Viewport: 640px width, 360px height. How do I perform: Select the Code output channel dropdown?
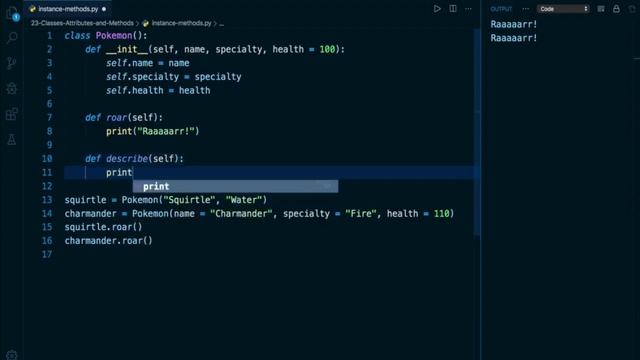563,9
